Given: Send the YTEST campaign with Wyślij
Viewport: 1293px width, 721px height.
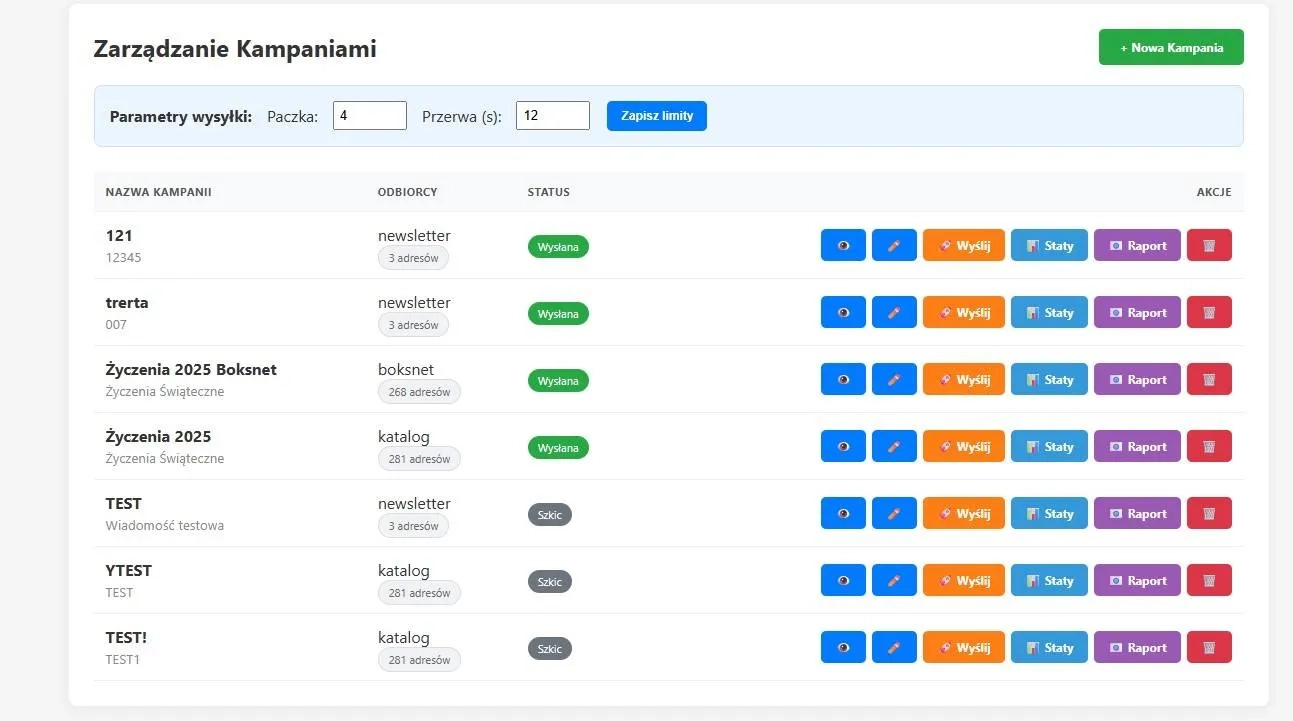Looking at the screenshot, I should pos(963,581).
